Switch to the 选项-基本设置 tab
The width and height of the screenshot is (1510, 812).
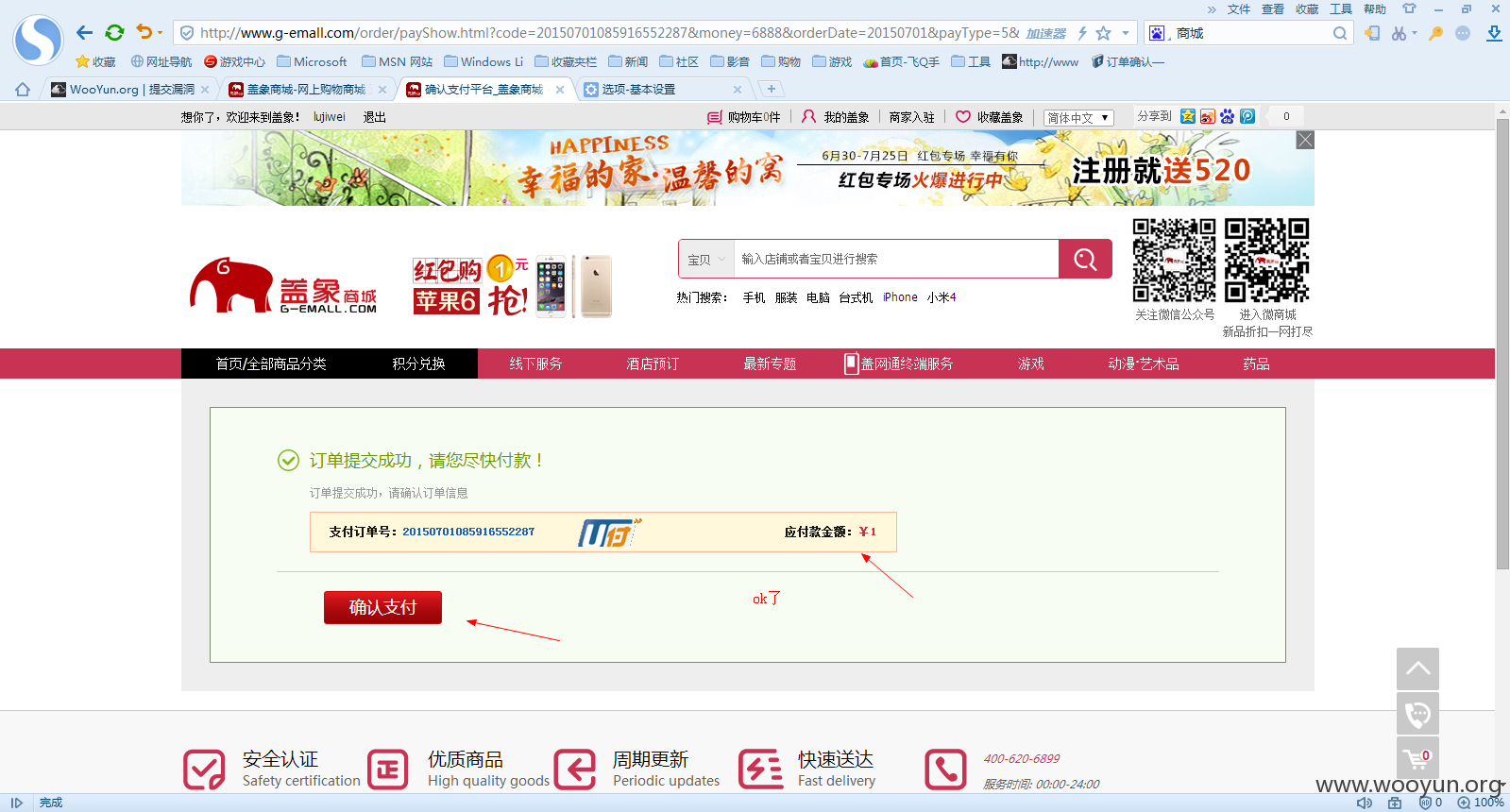point(661,90)
